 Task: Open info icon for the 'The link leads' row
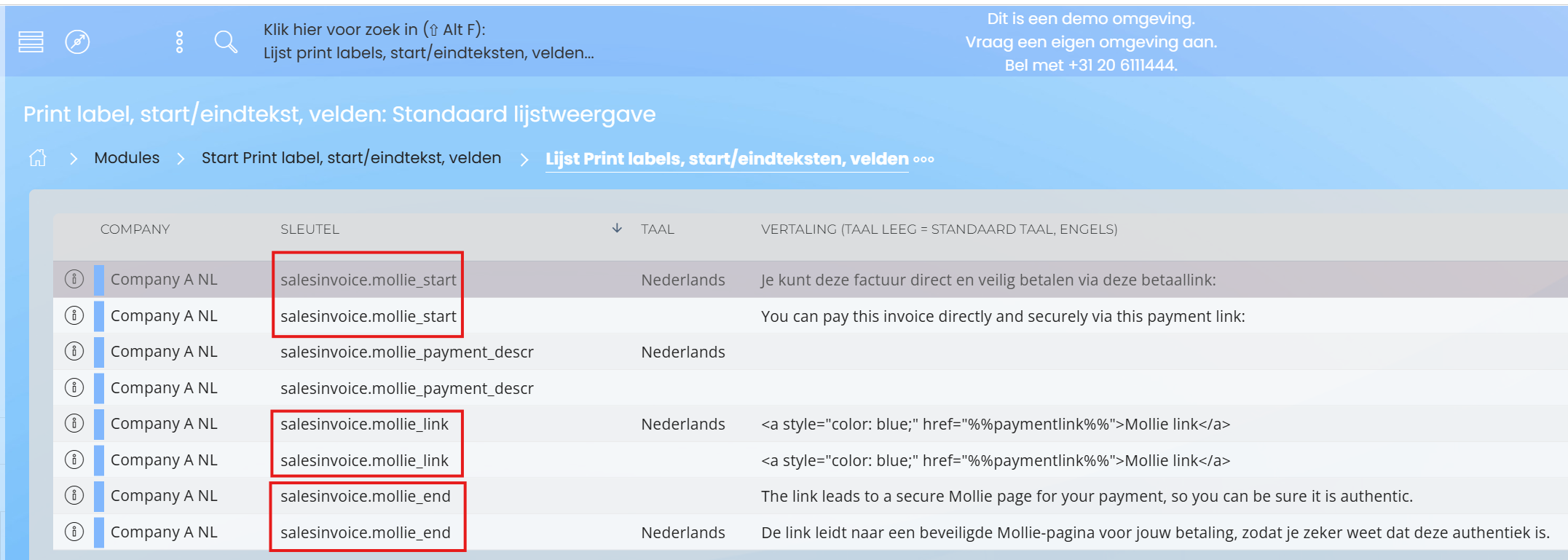pos(74,495)
